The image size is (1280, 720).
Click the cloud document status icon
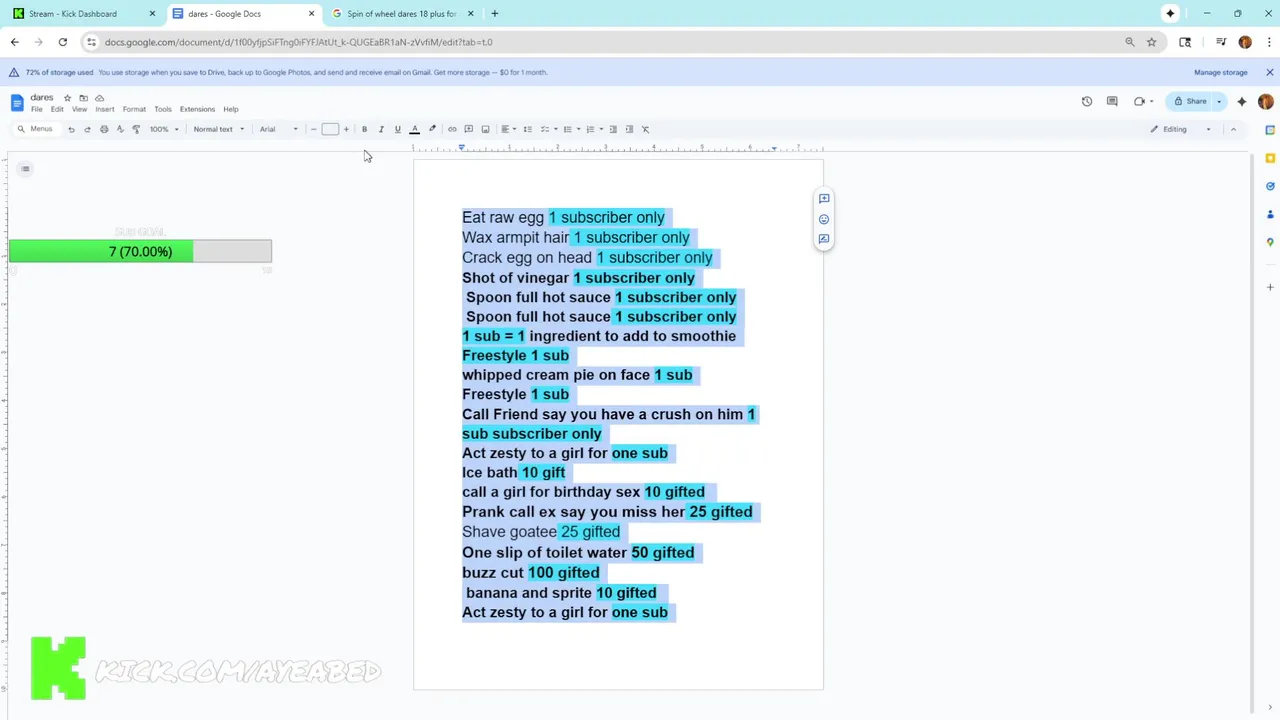tap(99, 98)
